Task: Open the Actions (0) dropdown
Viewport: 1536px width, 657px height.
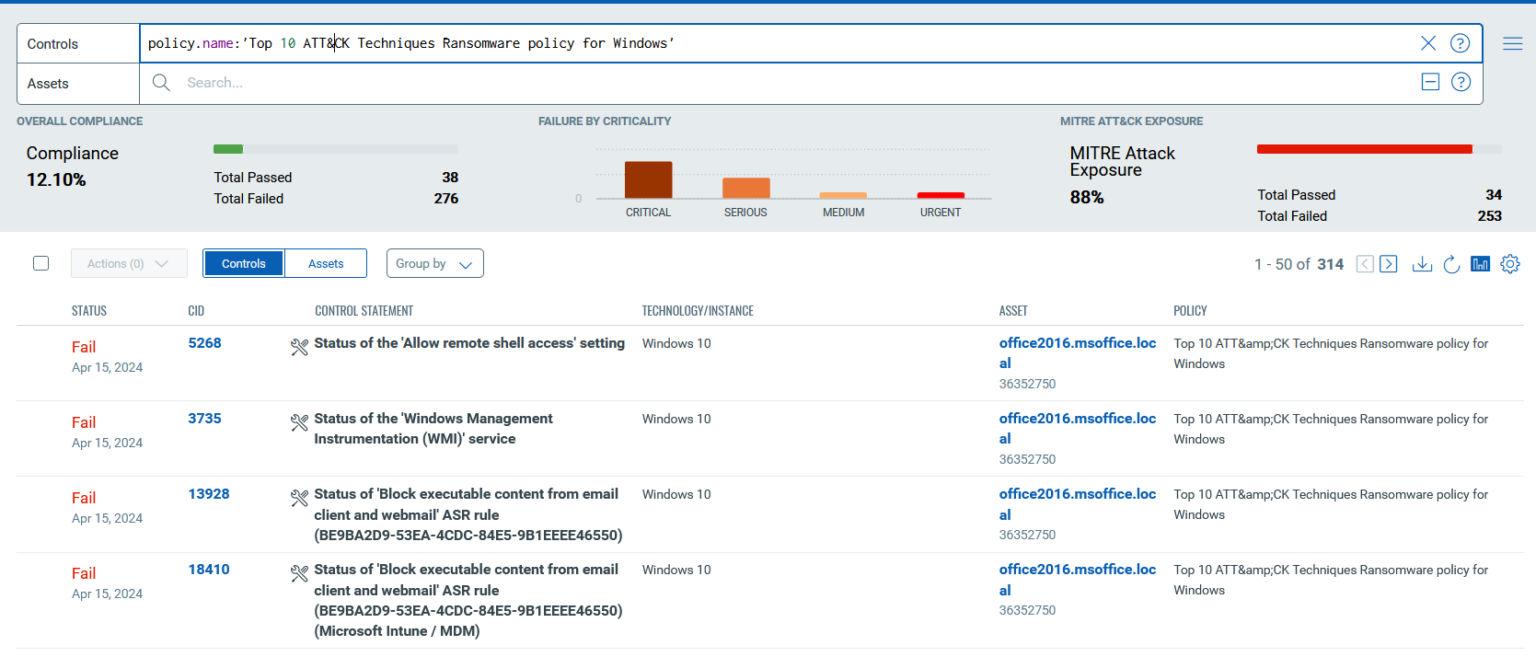Action: coord(128,264)
